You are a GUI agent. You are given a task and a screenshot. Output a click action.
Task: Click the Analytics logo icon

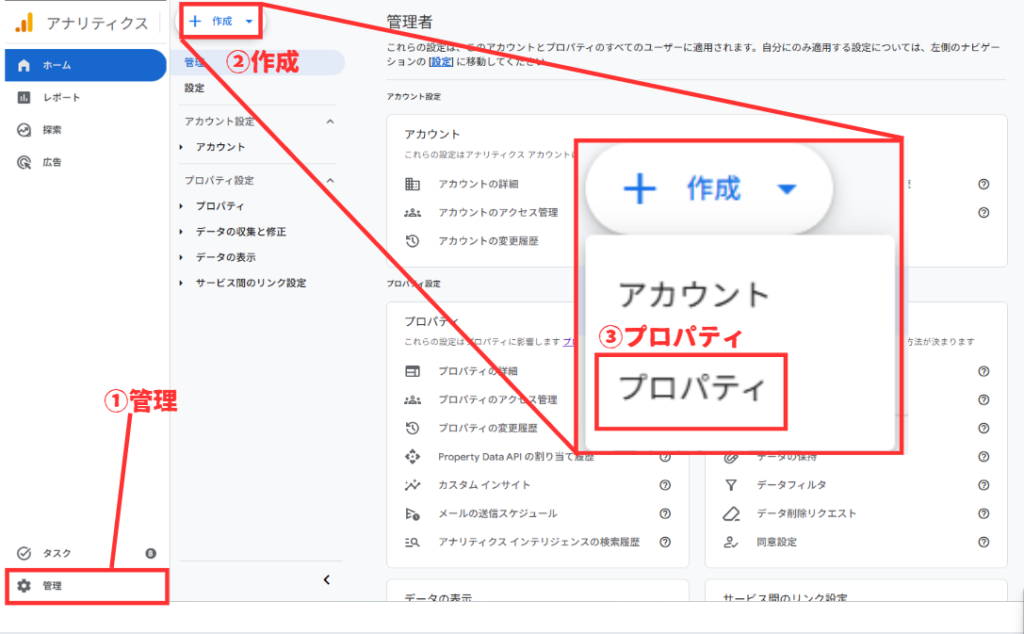tap(24, 23)
